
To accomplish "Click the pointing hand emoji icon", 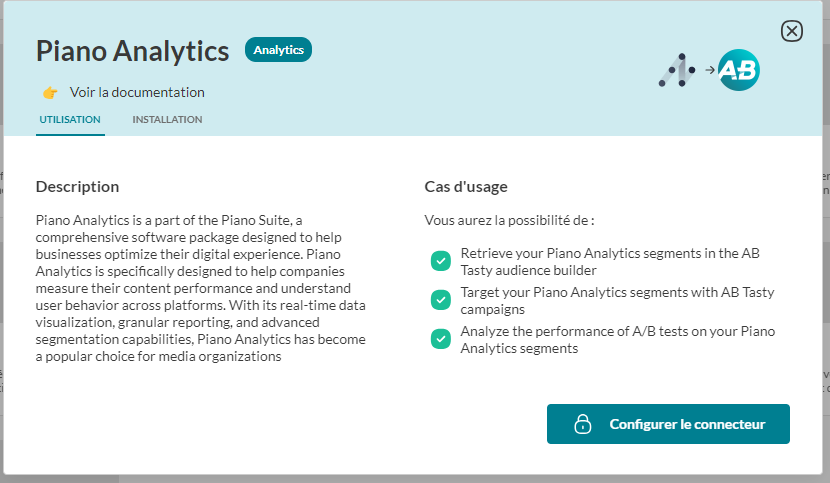I will pyautogui.click(x=50, y=93).
